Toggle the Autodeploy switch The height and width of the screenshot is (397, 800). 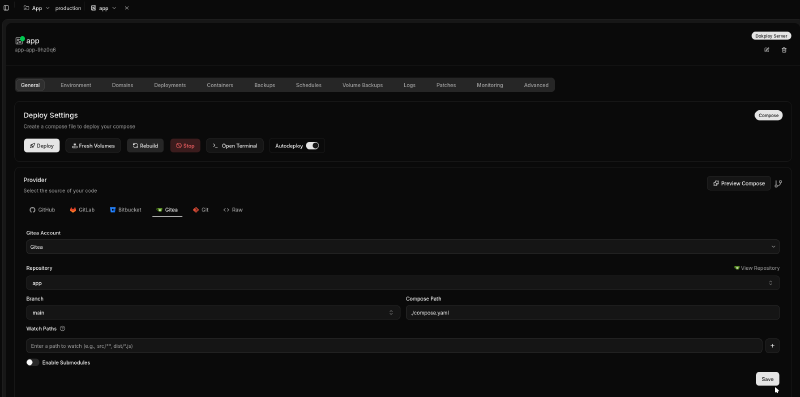click(312, 146)
